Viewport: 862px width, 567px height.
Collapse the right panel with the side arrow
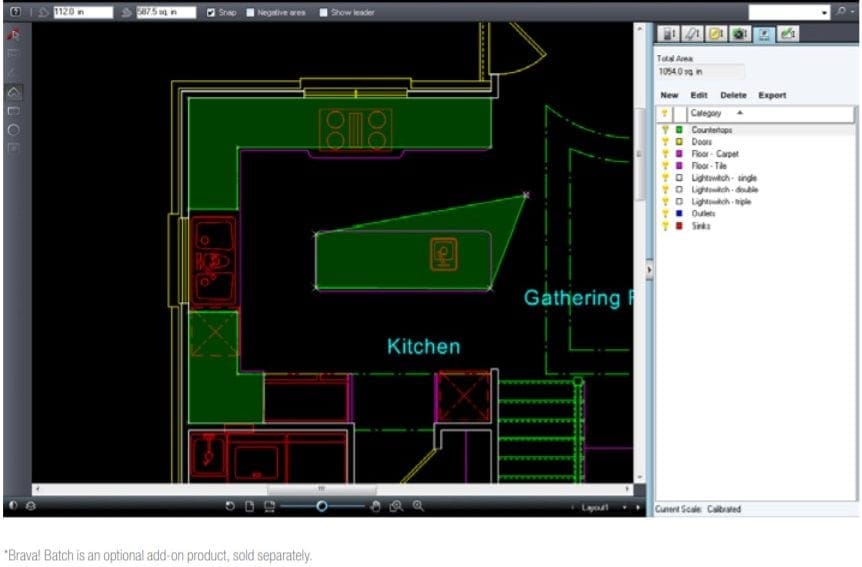pos(649,269)
